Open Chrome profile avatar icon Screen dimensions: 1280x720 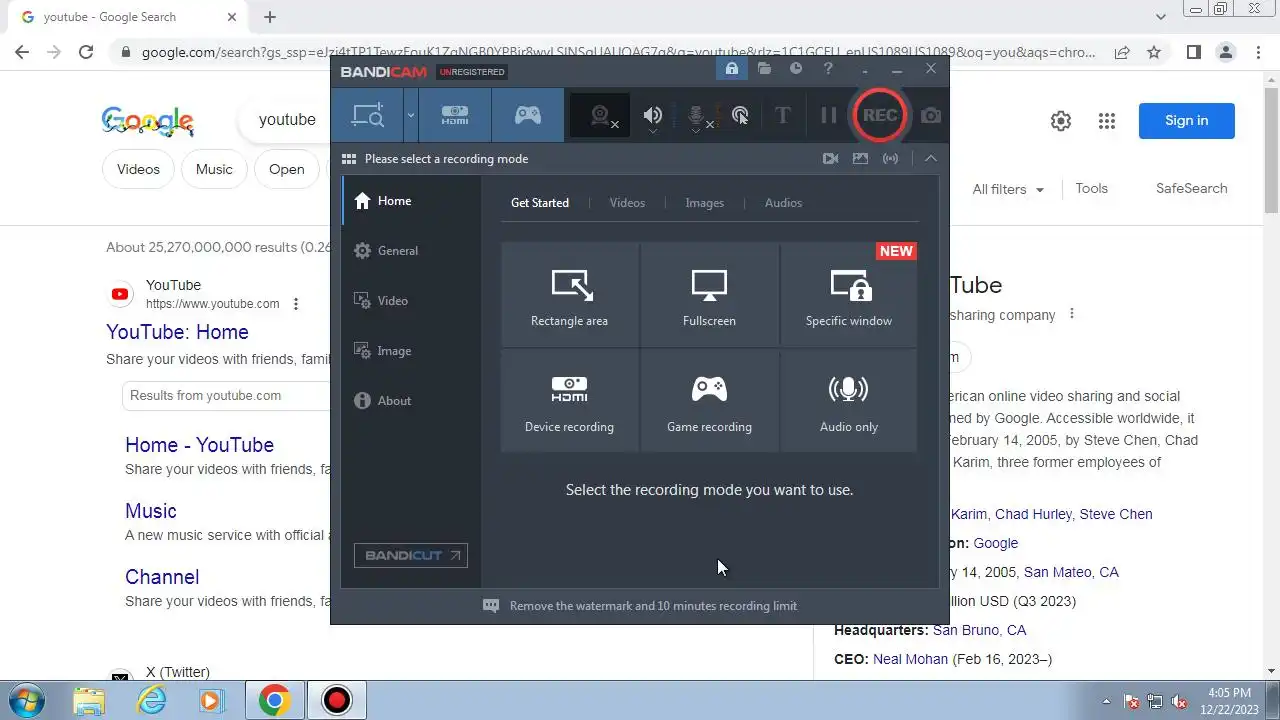(x=1226, y=53)
